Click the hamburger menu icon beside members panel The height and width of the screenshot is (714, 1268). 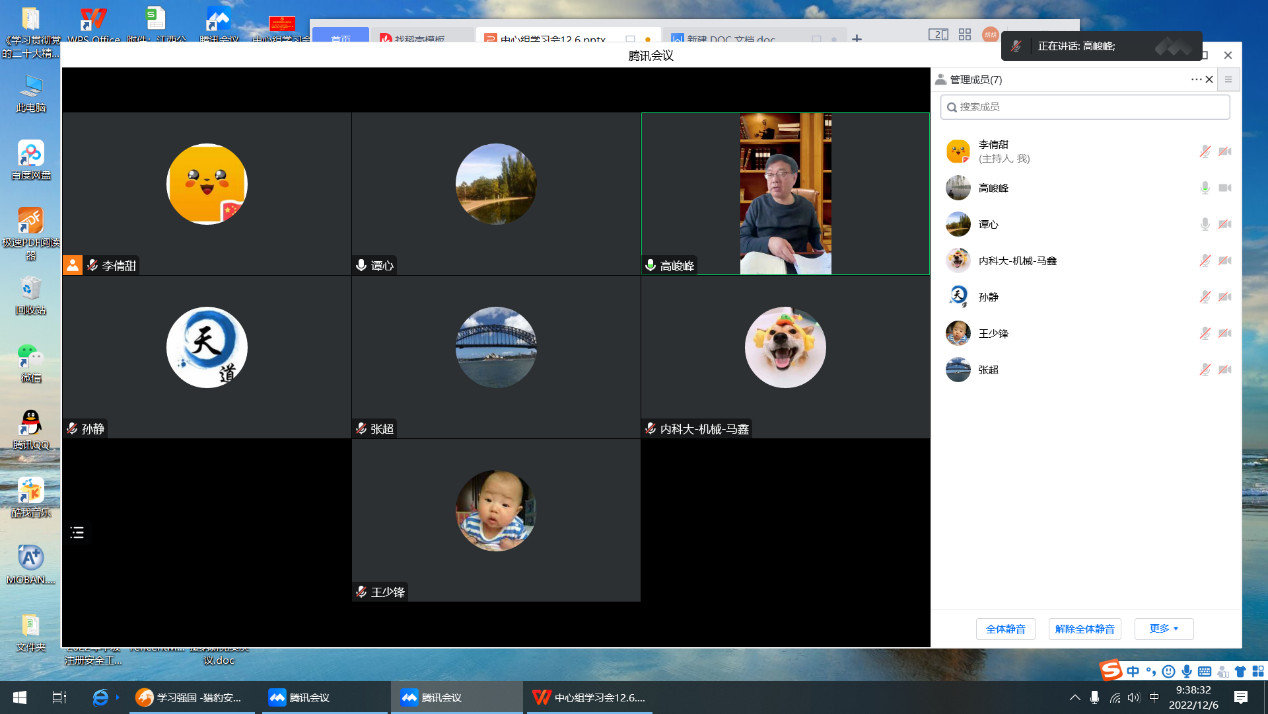pyautogui.click(x=1229, y=80)
